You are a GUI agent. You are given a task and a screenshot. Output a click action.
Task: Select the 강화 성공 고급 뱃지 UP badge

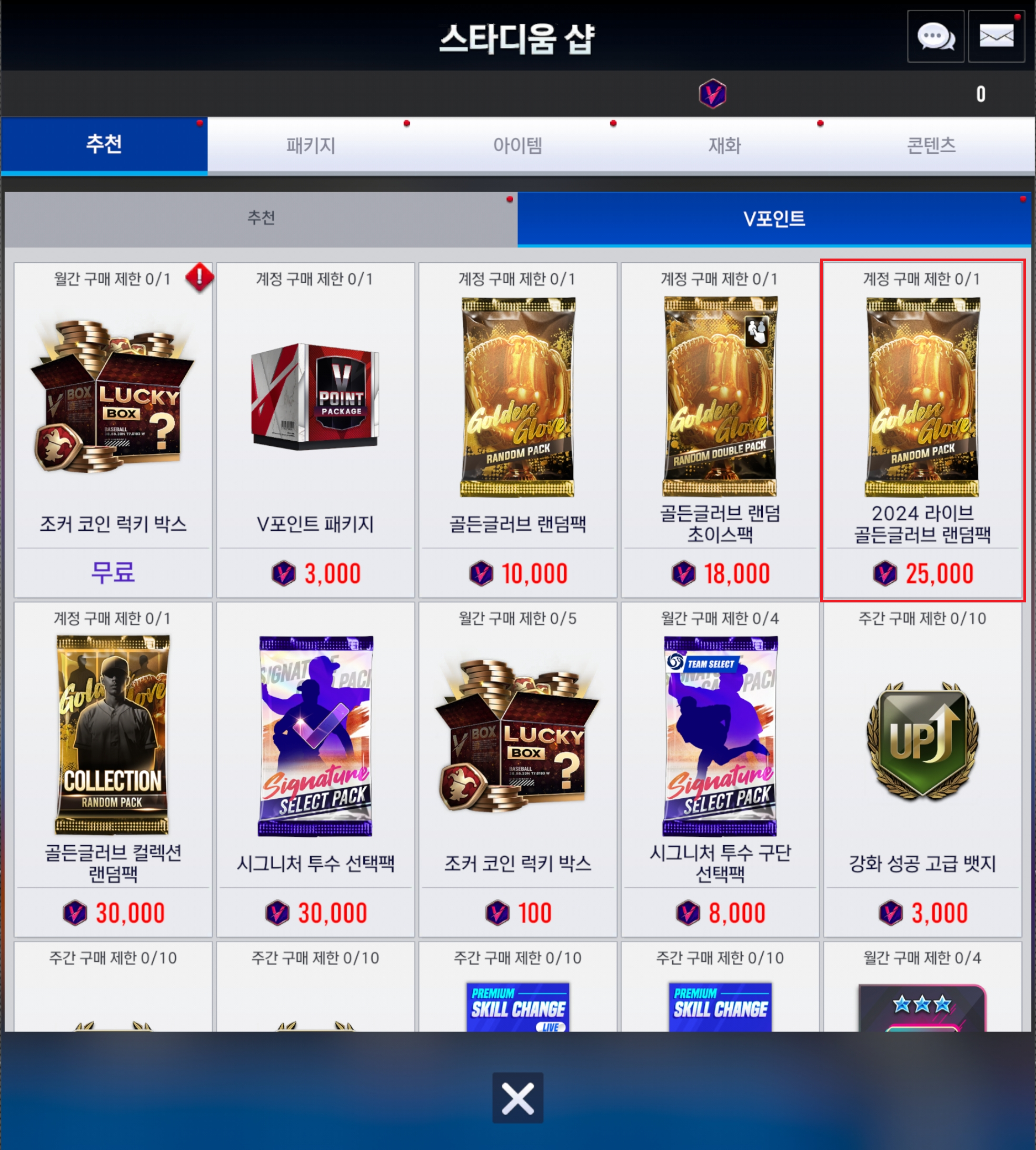pyautogui.click(x=922, y=741)
